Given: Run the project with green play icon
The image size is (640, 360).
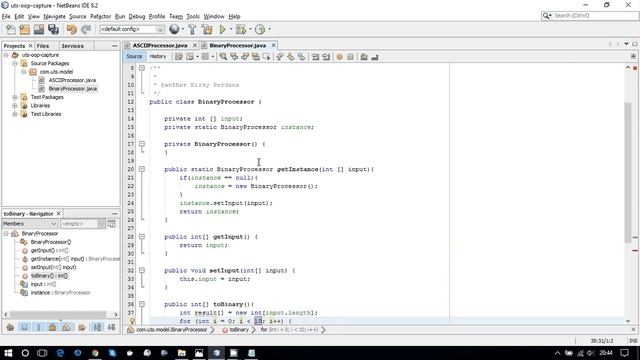Looking at the screenshot, I should tap(222, 29).
